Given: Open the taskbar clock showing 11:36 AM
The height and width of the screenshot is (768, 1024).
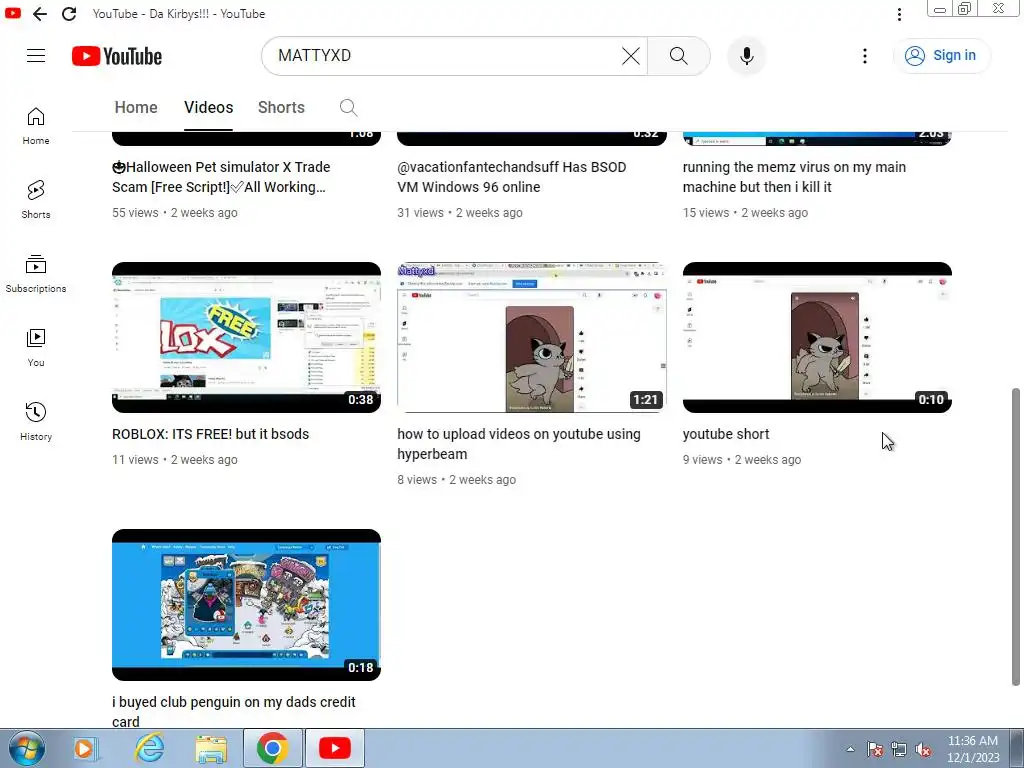Looking at the screenshot, I should click(973, 748).
